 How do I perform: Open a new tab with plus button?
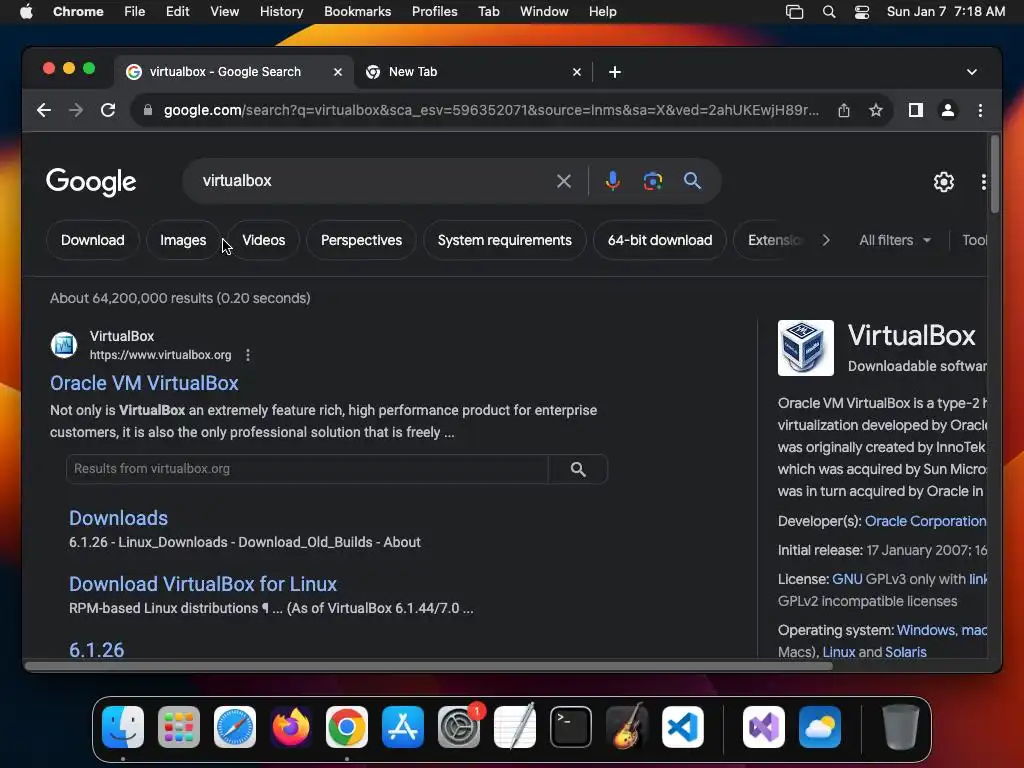(x=615, y=72)
